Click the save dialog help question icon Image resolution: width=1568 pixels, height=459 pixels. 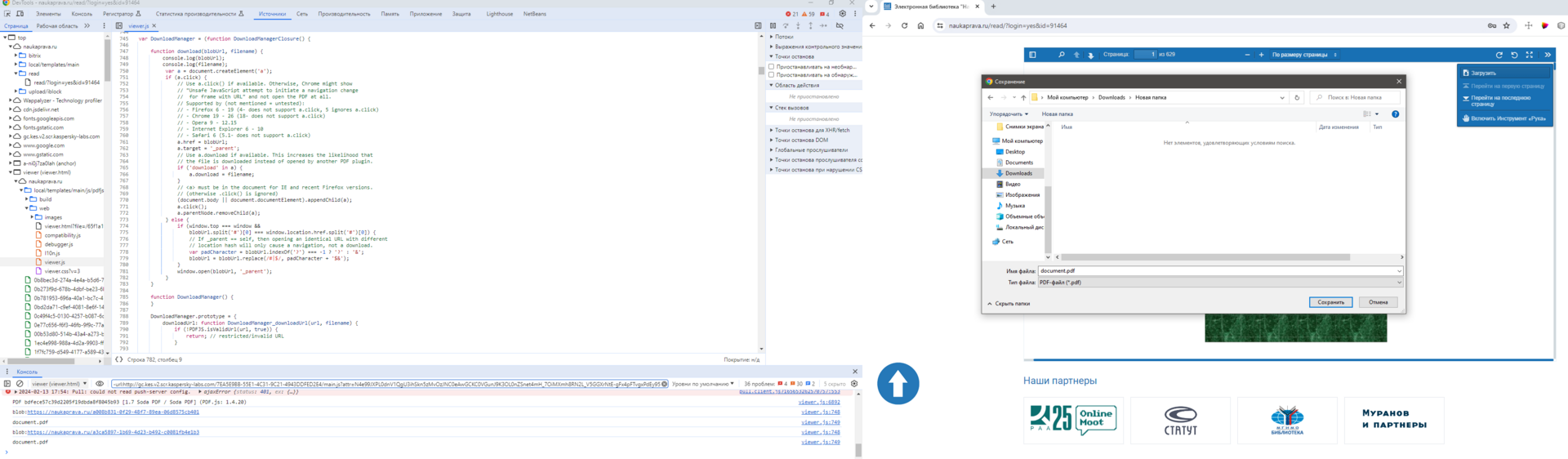pos(1395,114)
